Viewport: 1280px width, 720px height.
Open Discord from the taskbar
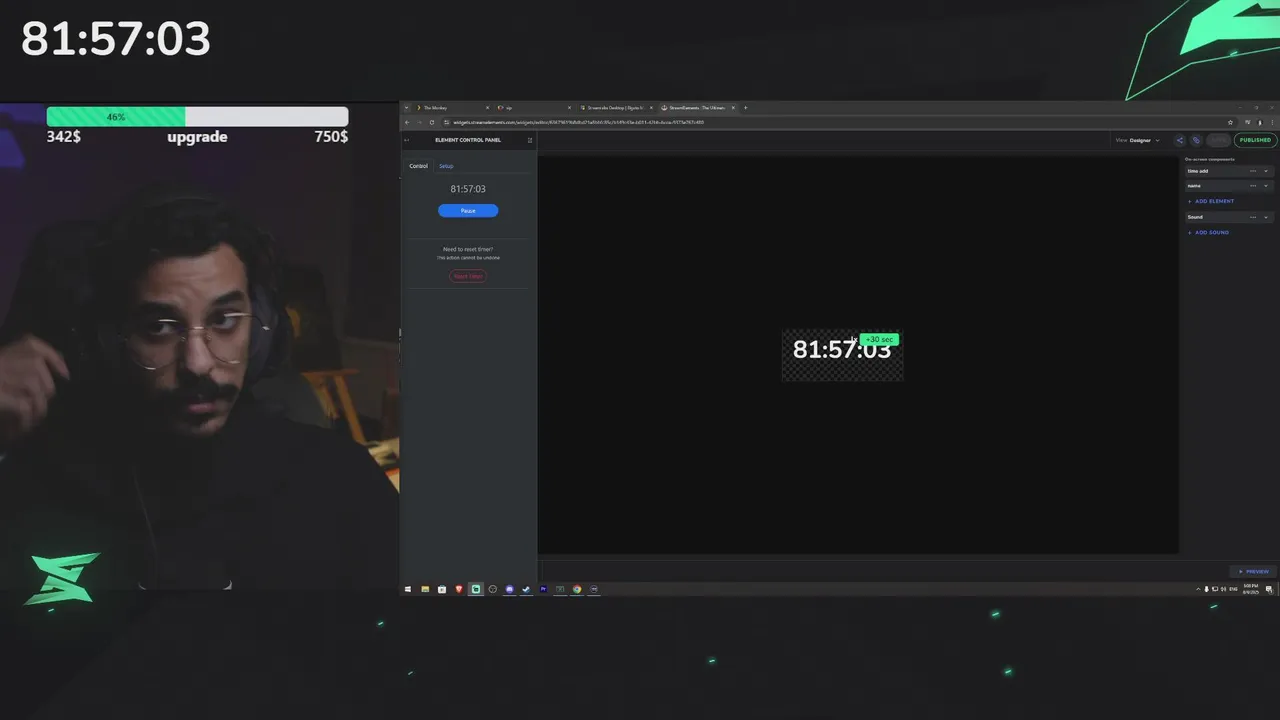pyautogui.click(x=509, y=589)
